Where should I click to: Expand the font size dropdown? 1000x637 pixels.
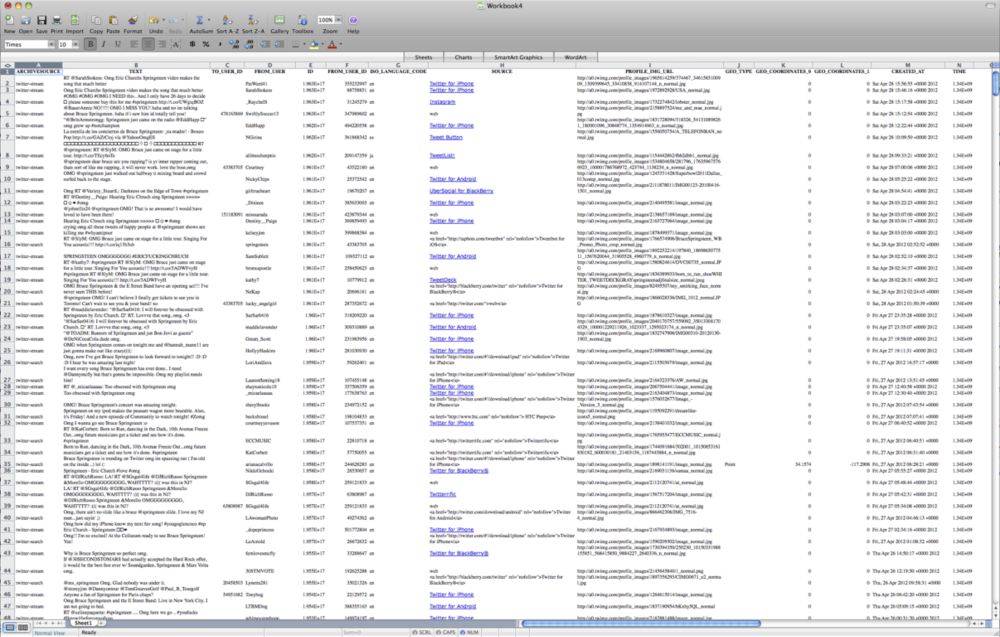pyautogui.click(x=76, y=45)
